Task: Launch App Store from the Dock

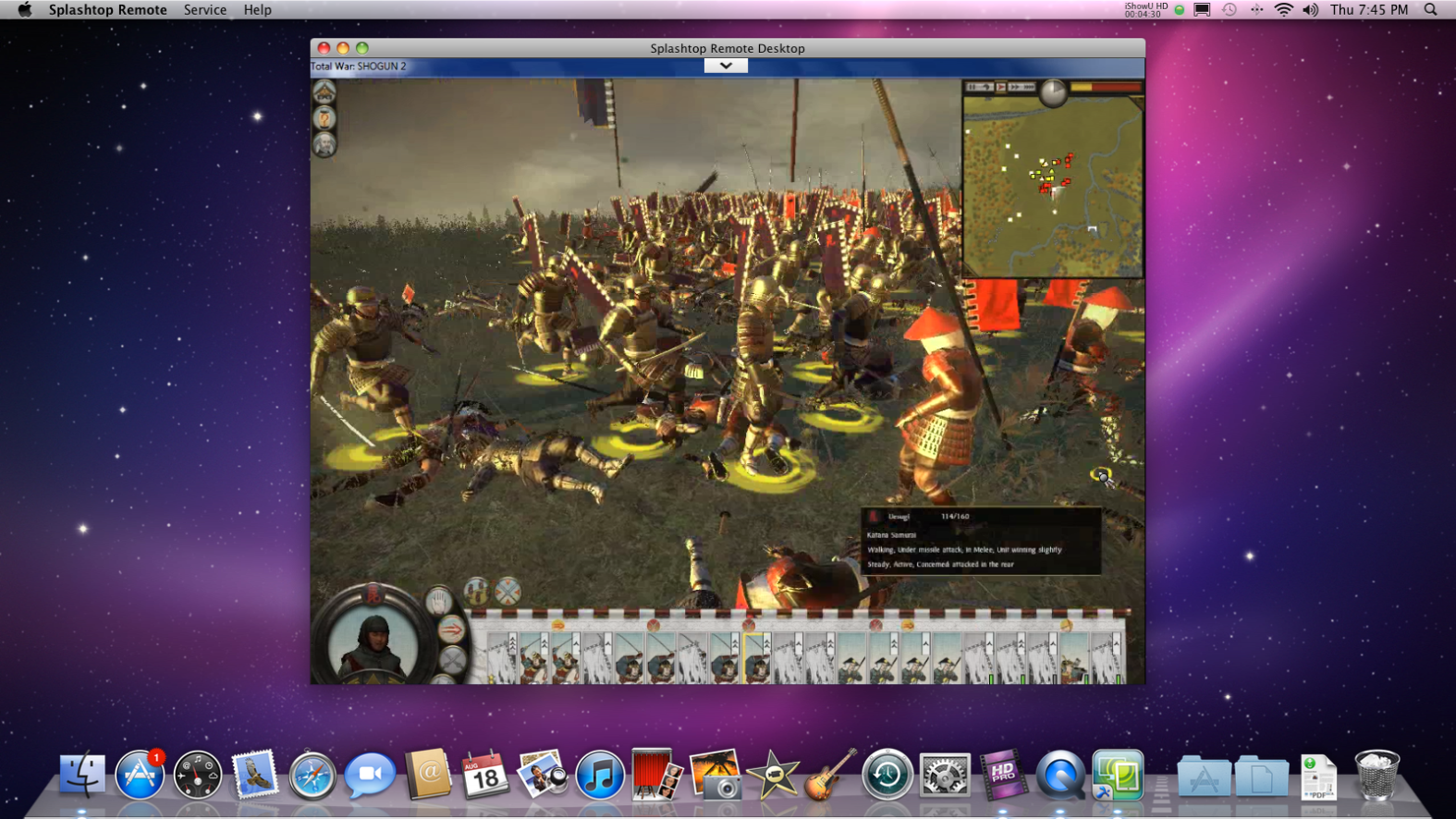Action: [x=140, y=774]
